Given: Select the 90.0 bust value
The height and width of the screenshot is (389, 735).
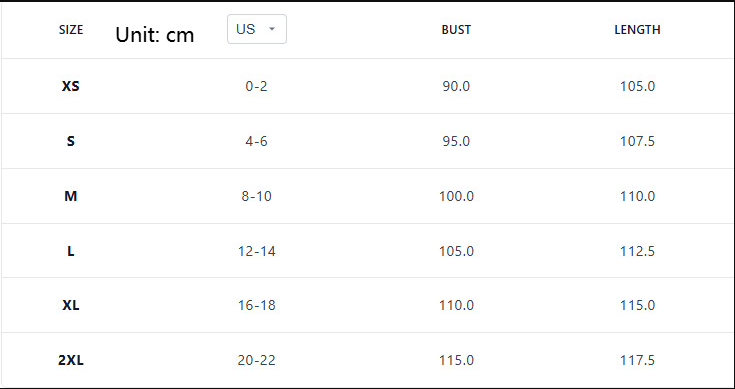Looking at the screenshot, I should point(456,86).
